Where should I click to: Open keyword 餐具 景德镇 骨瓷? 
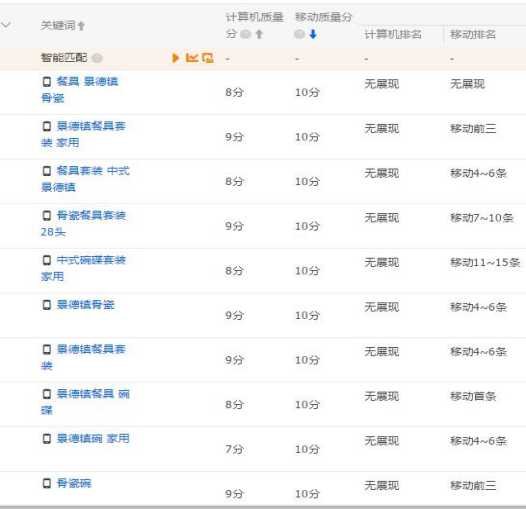click(x=80, y=90)
